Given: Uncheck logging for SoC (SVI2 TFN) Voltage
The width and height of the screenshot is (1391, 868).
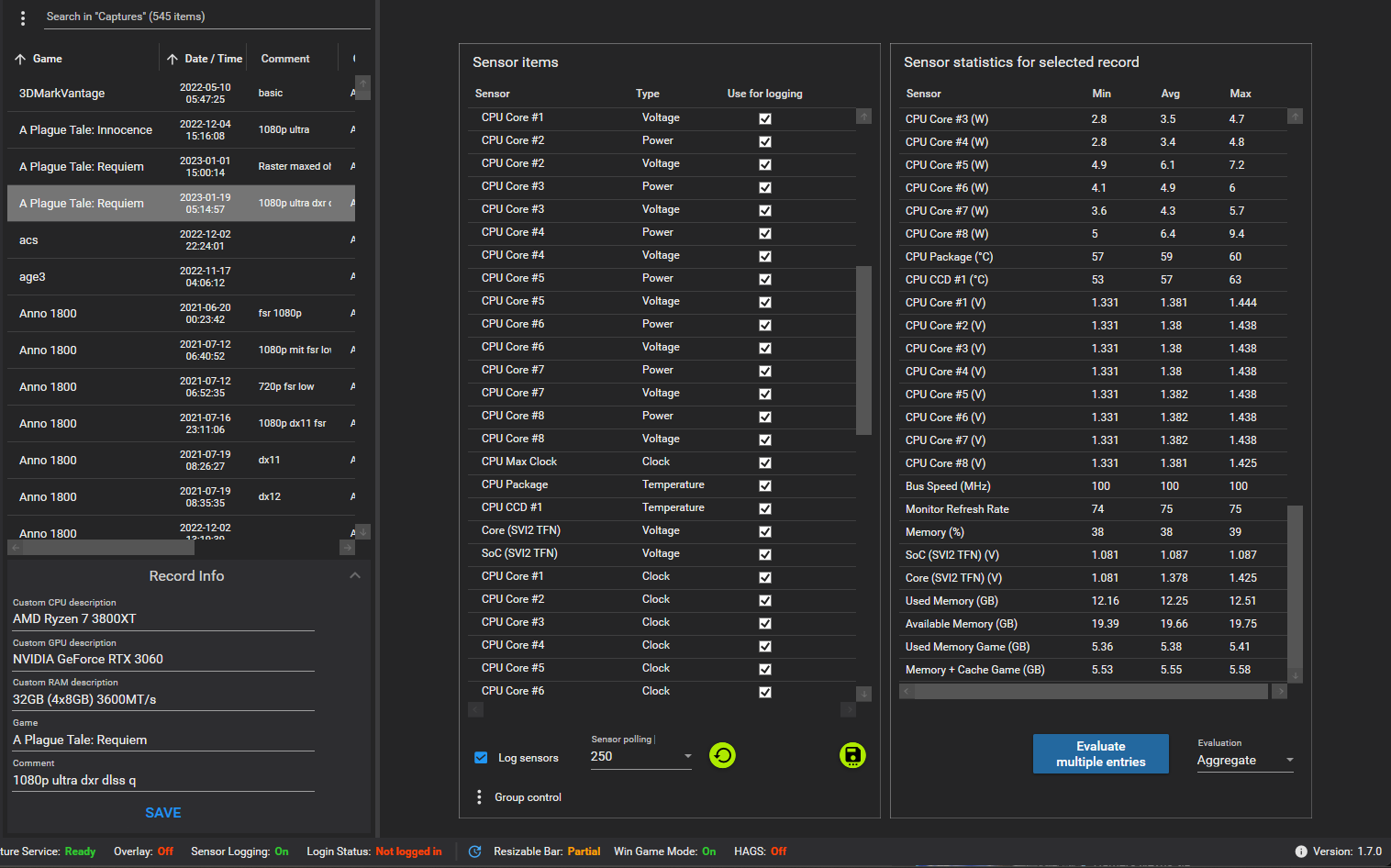Looking at the screenshot, I should point(765,554).
